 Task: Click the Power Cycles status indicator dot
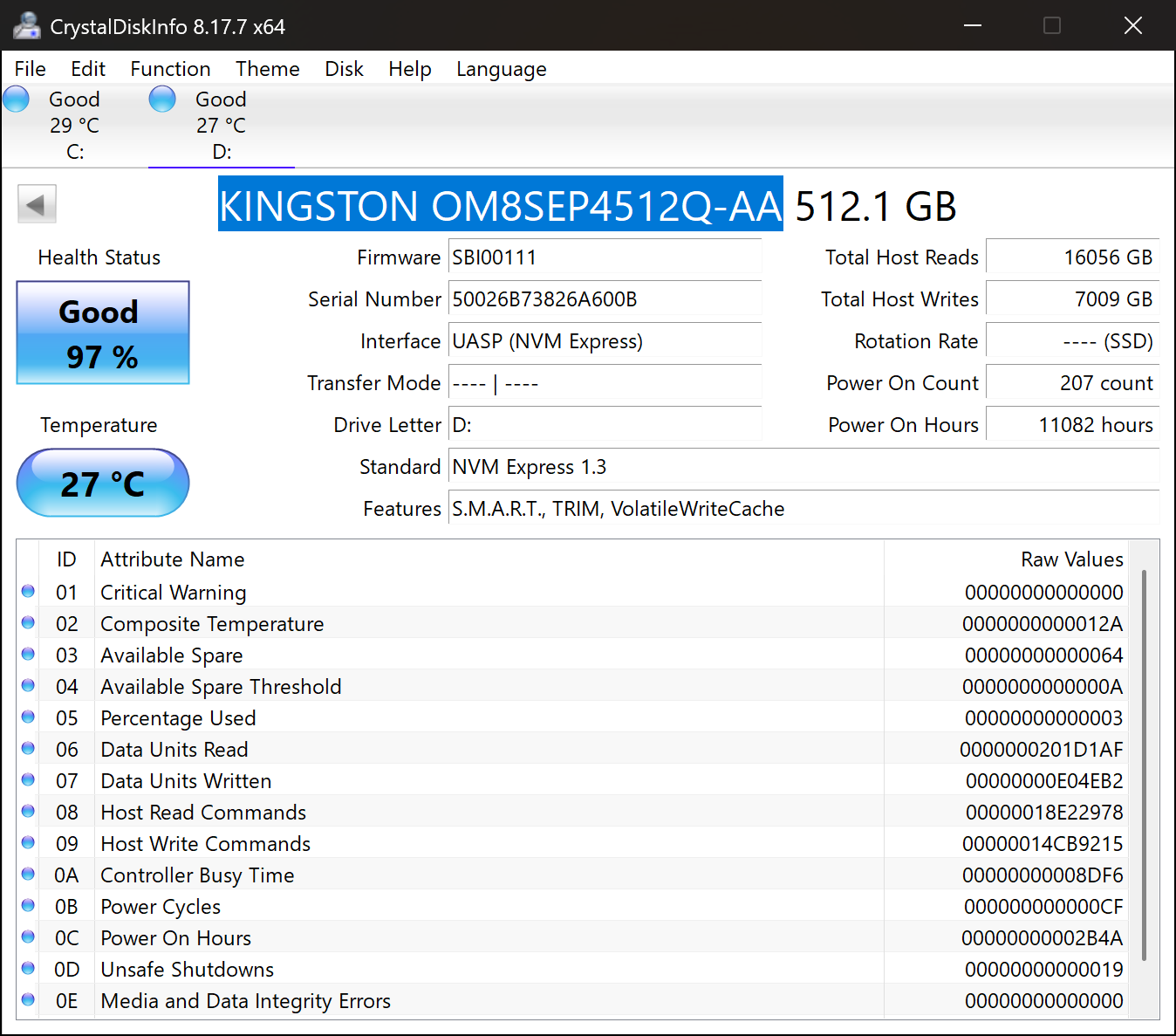pos(28,906)
